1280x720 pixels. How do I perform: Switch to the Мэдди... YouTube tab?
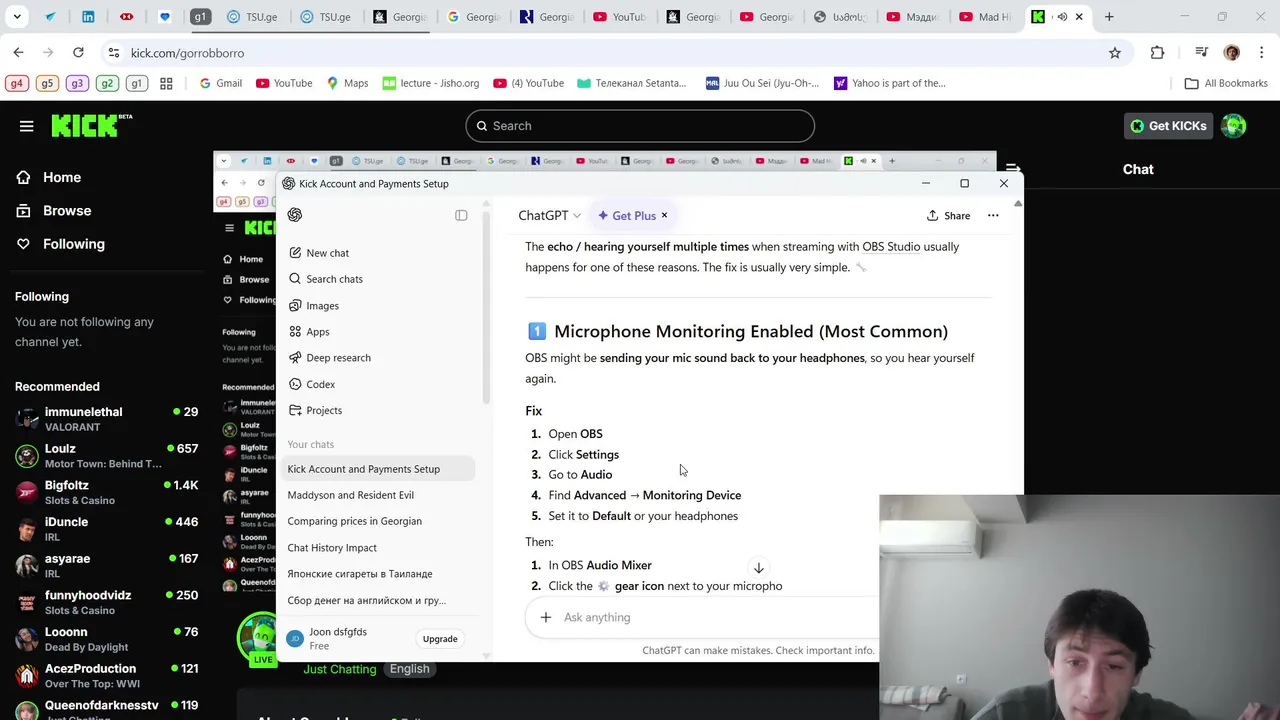point(913,17)
